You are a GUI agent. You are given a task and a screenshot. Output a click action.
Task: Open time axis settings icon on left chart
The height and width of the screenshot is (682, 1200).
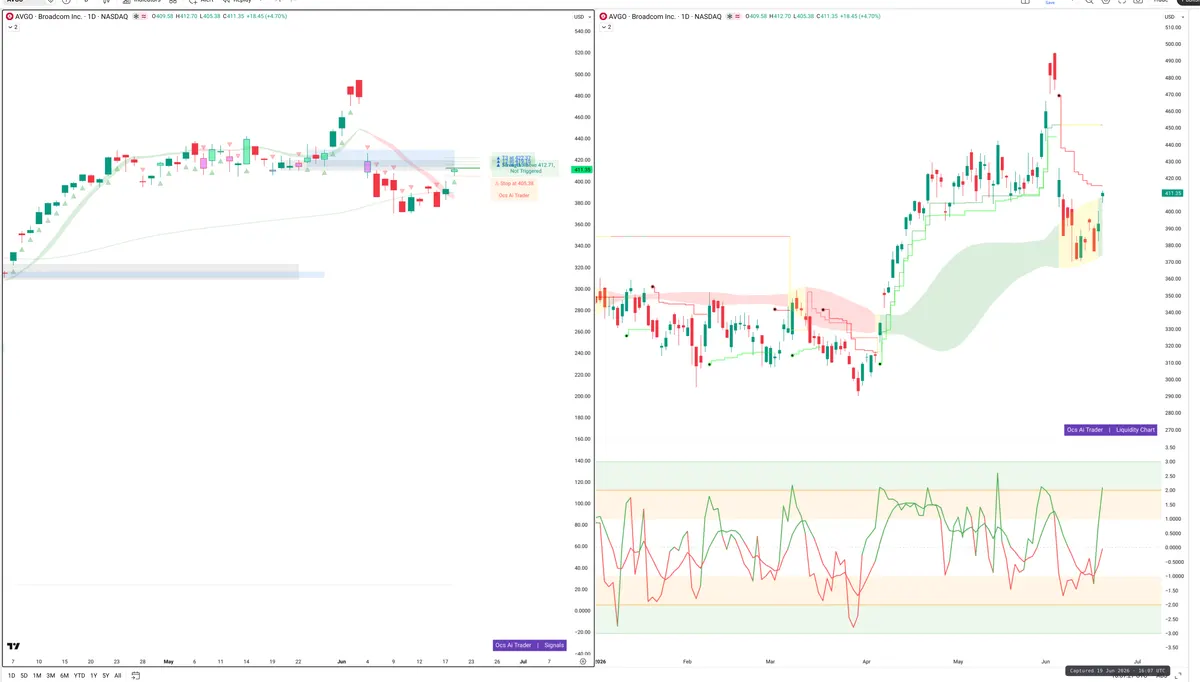[583, 661]
